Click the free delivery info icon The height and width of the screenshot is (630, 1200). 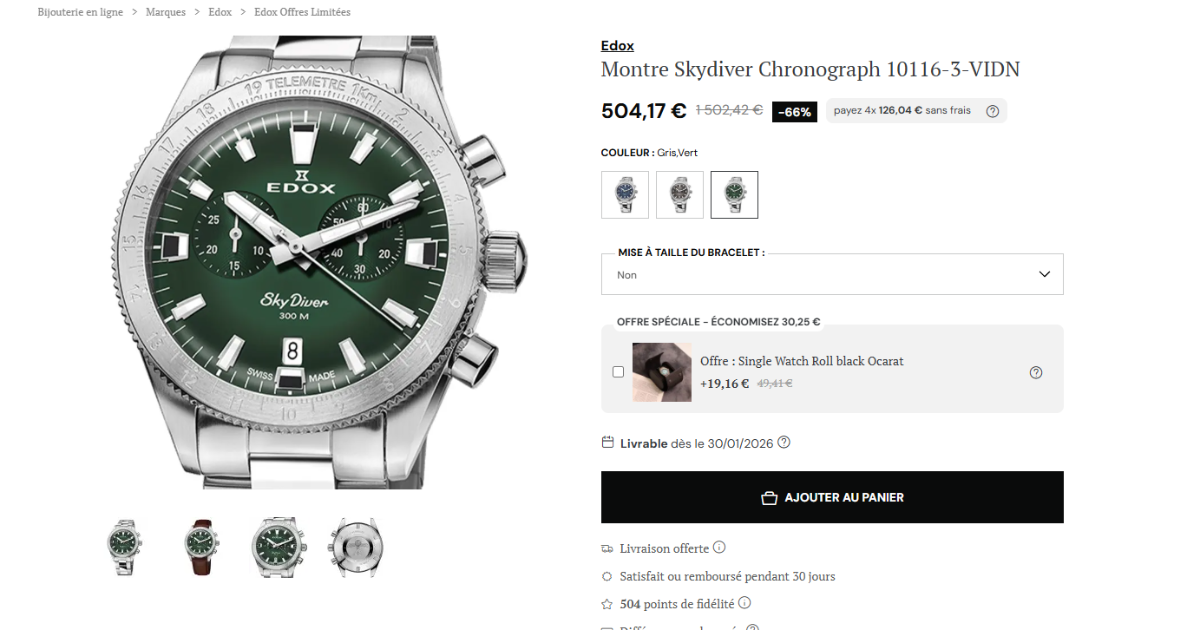(719, 548)
